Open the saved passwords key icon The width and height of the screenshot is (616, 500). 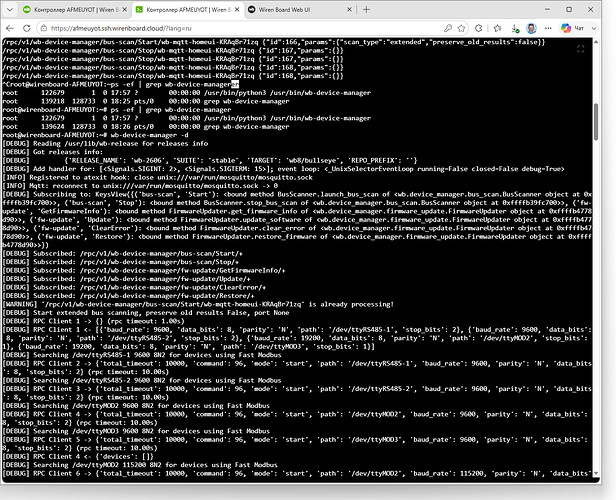coord(448,28)
